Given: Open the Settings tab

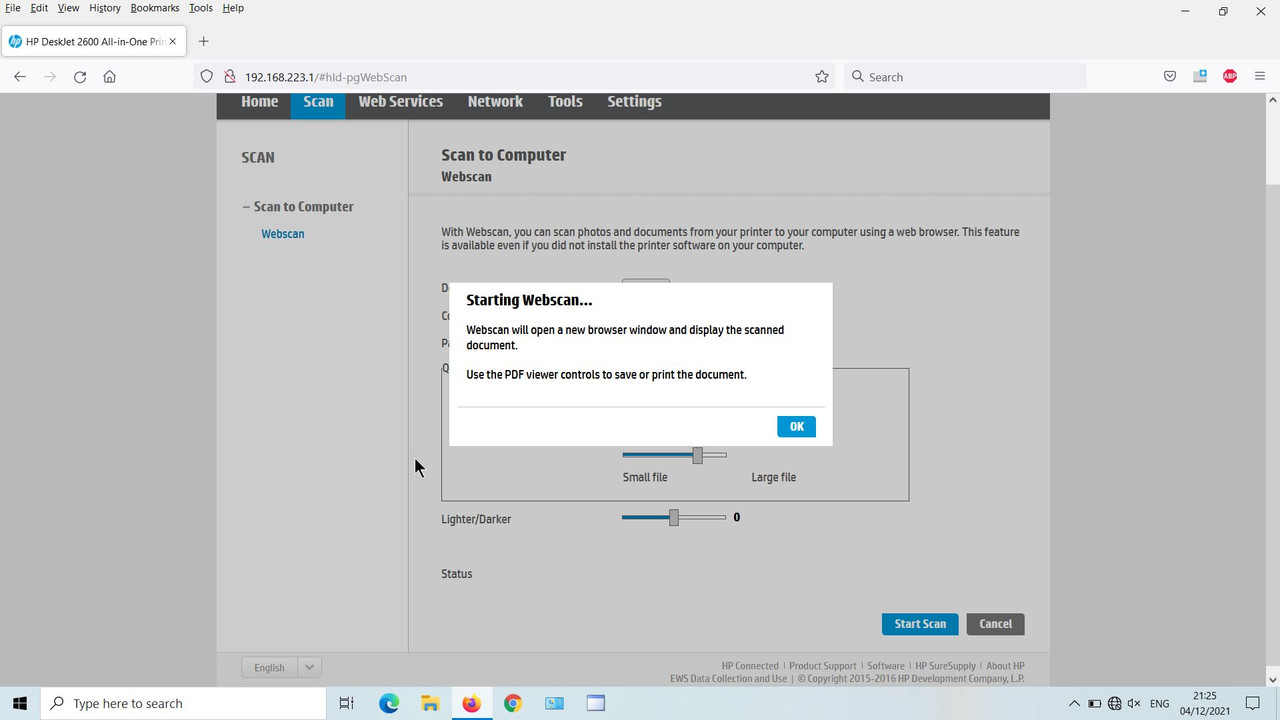Looking at the screenshot, I should click(x=634, y=102).
